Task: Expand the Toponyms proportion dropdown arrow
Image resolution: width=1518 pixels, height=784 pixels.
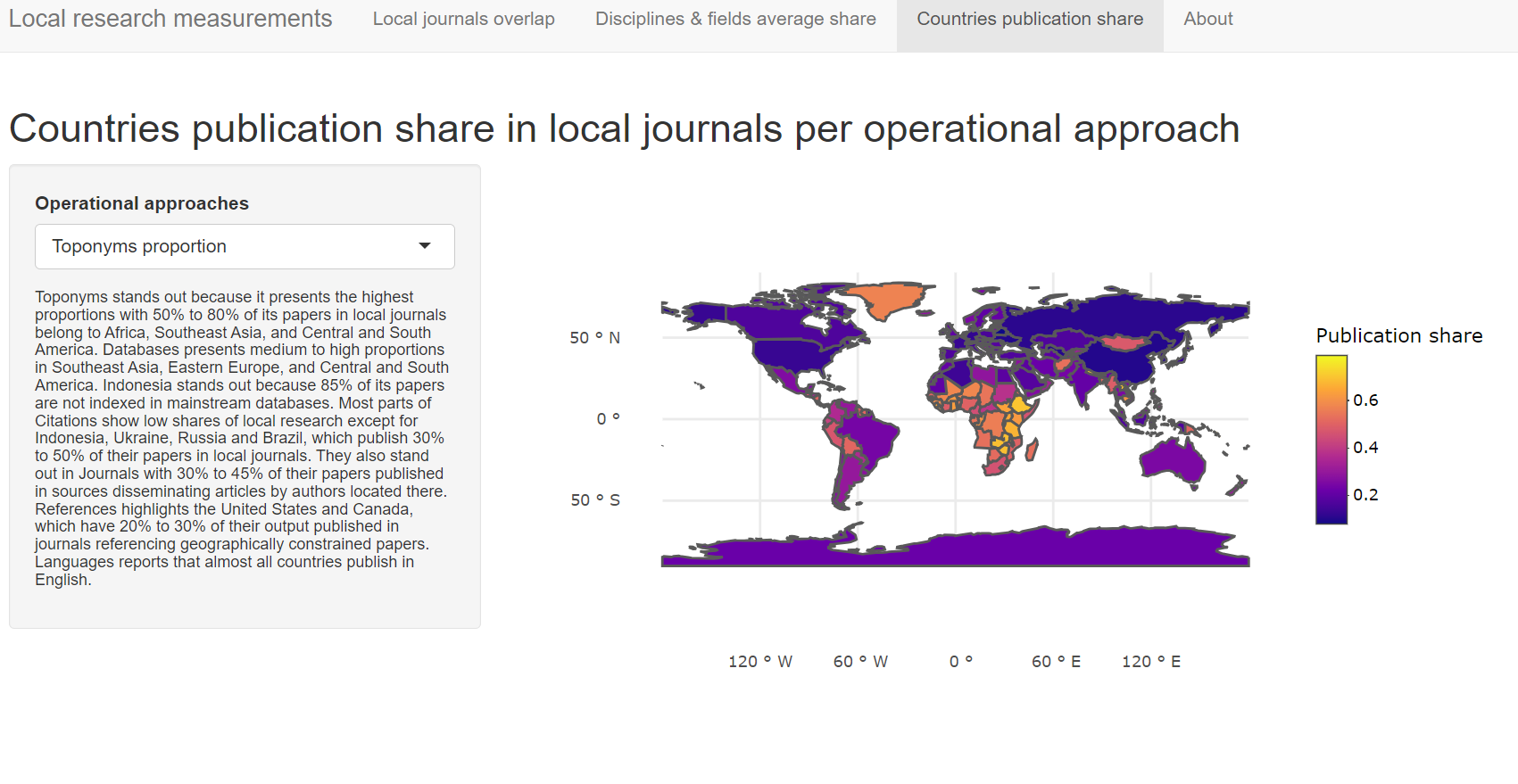Action: 425,246
